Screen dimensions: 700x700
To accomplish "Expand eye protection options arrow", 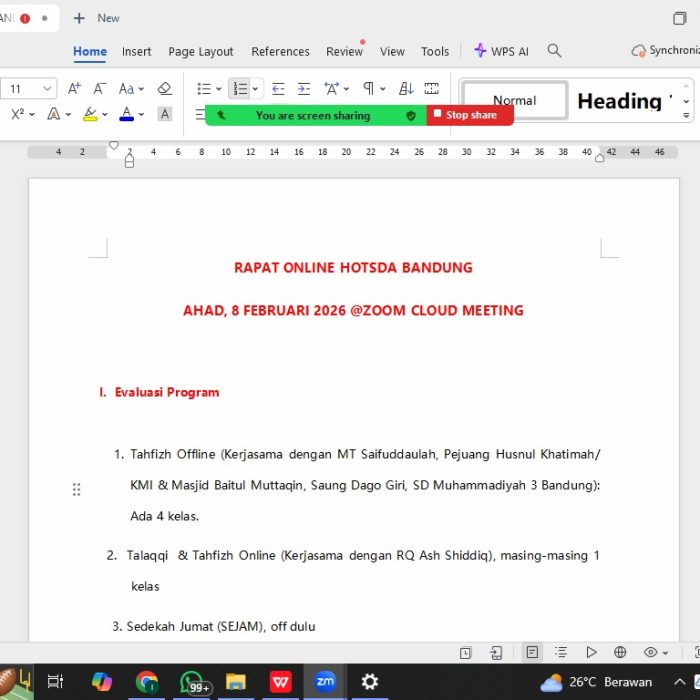I will tap(665, 653).
